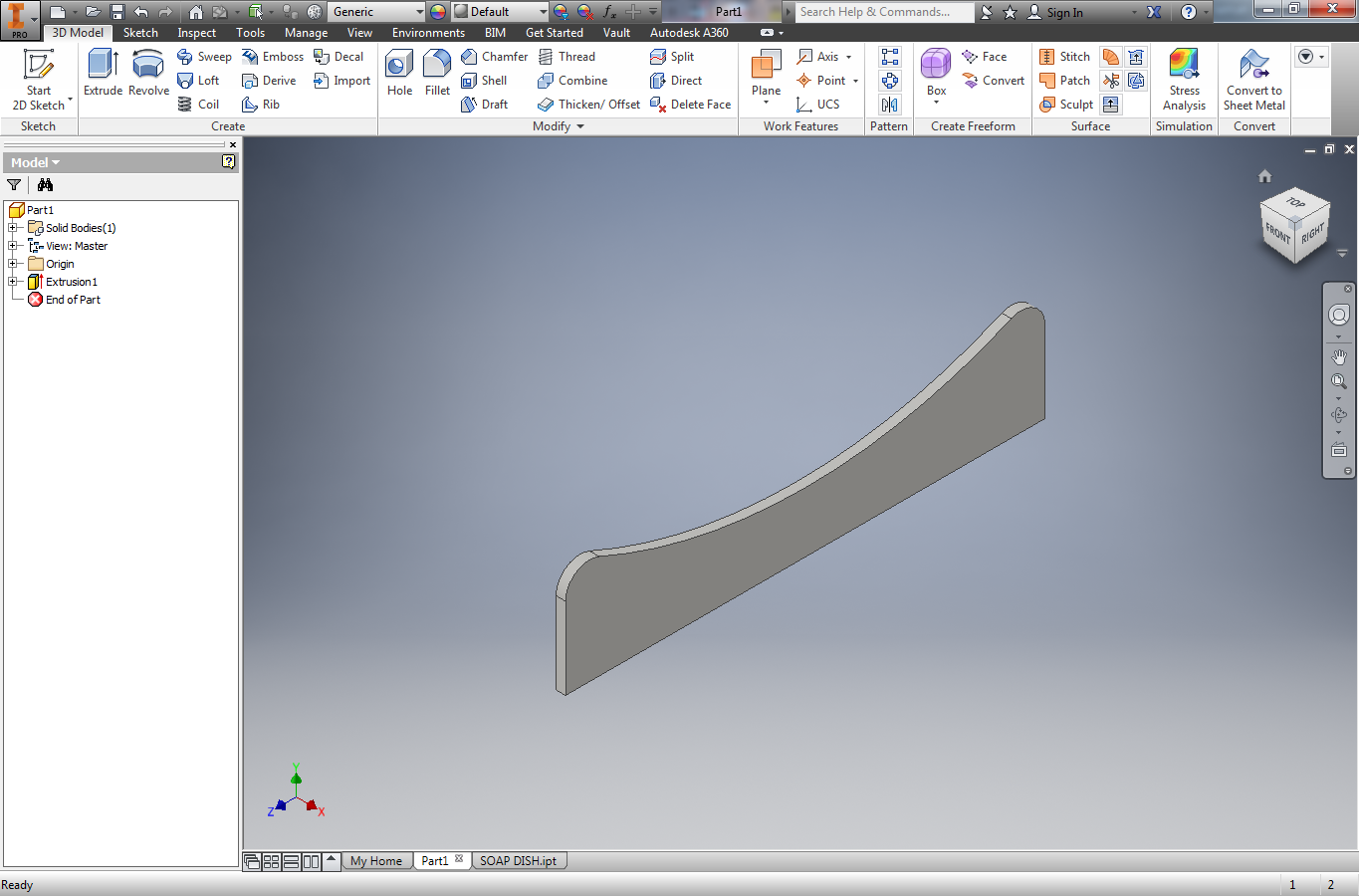Create a work Plane
The image size is (1359, 896).
(x=766, y=75)
